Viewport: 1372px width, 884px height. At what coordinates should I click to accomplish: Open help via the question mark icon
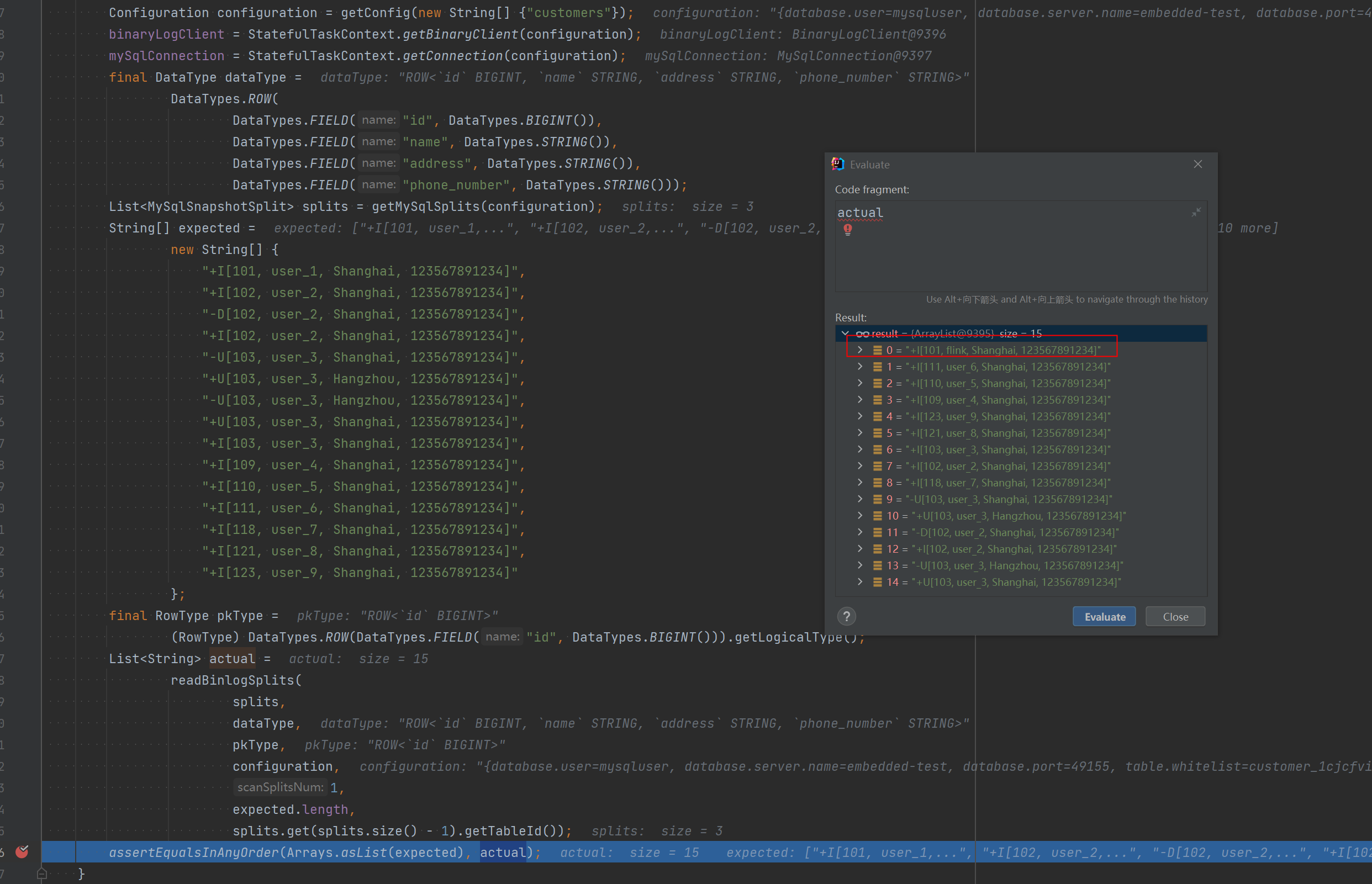point(847,617)
